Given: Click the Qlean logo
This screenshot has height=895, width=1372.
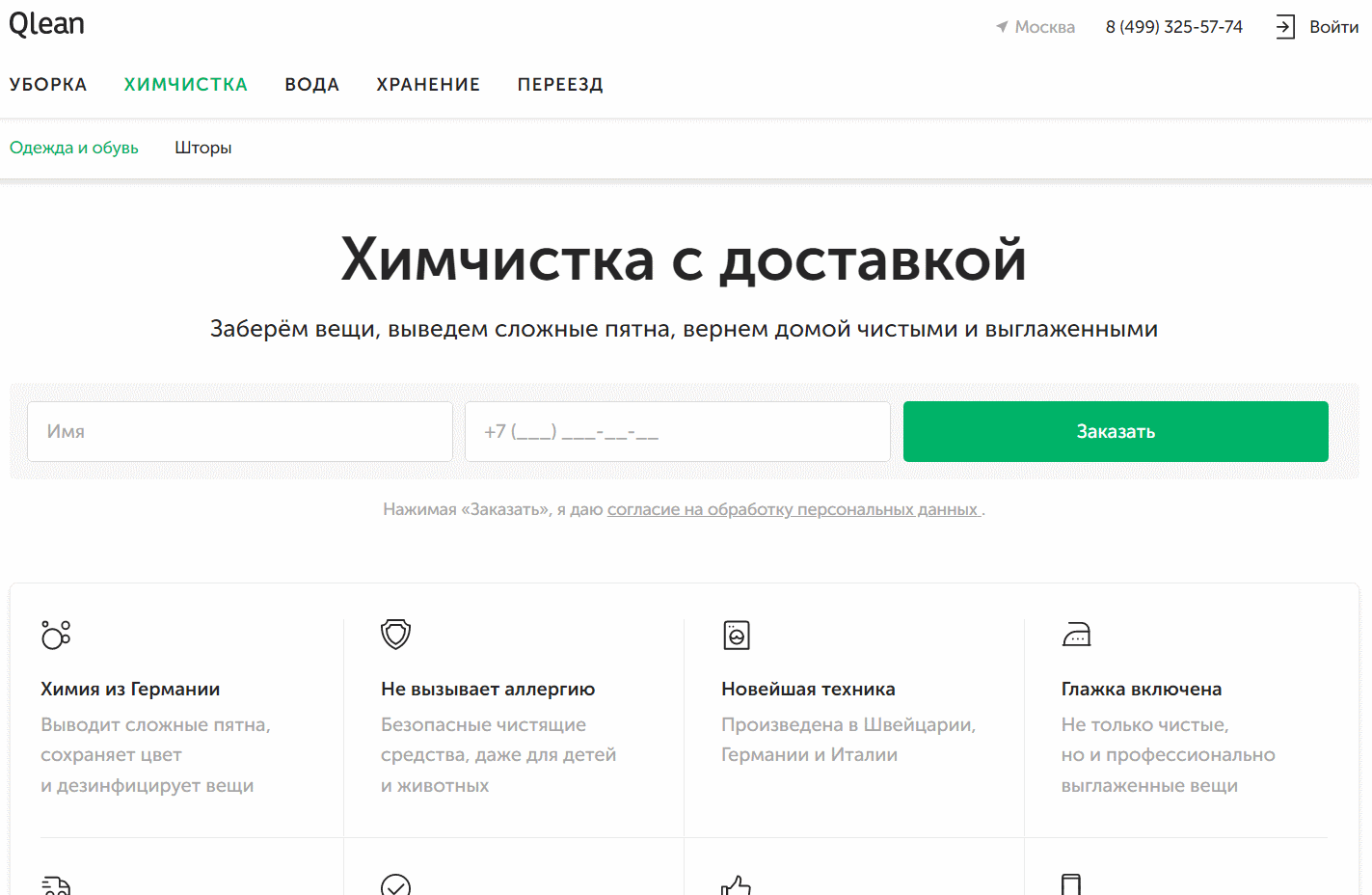Looking at the screenshot, I should point(46,24).
